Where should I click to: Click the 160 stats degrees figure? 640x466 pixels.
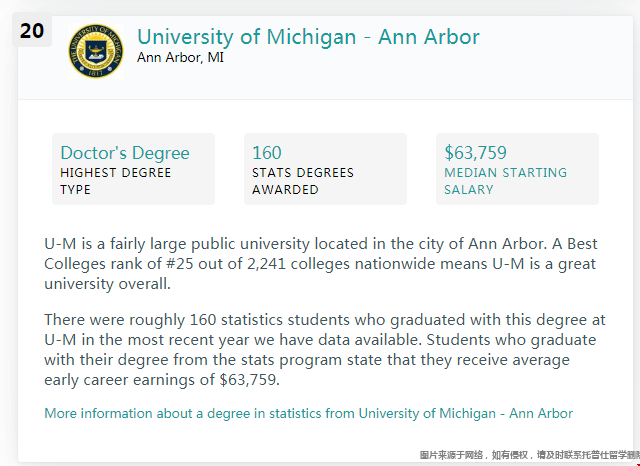tap(267, 153)
